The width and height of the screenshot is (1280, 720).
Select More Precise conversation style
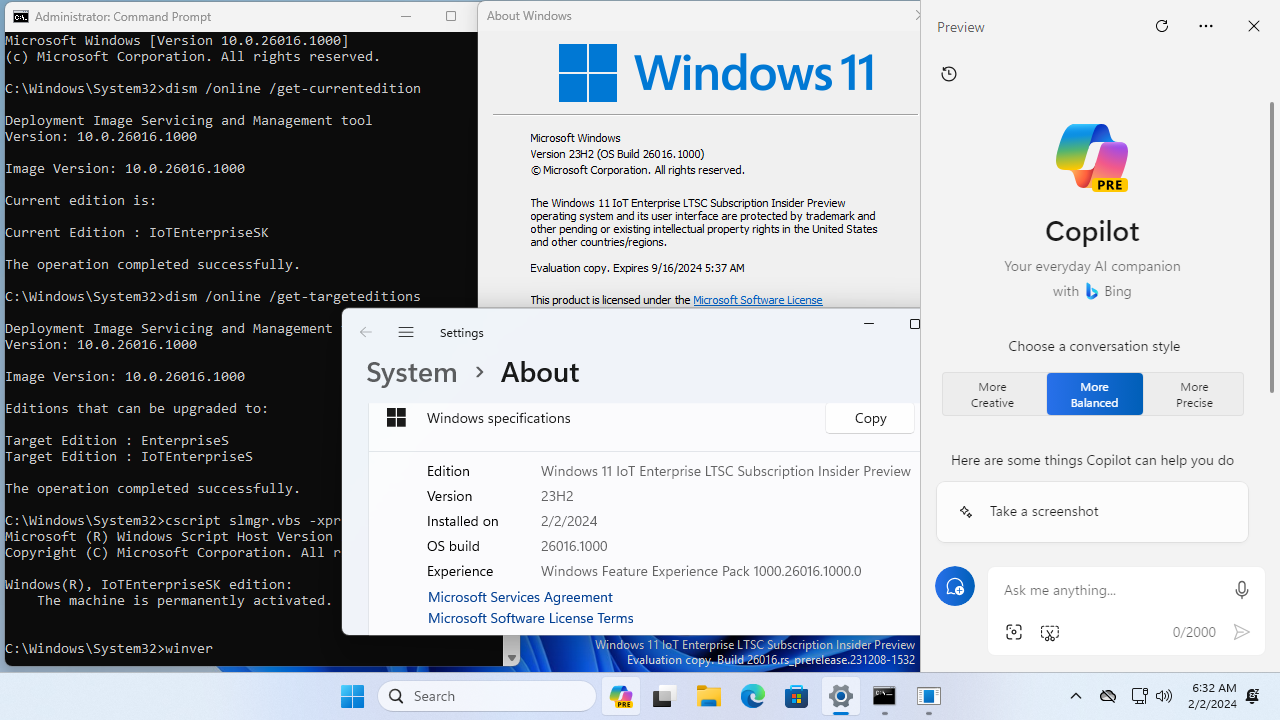1194,394
